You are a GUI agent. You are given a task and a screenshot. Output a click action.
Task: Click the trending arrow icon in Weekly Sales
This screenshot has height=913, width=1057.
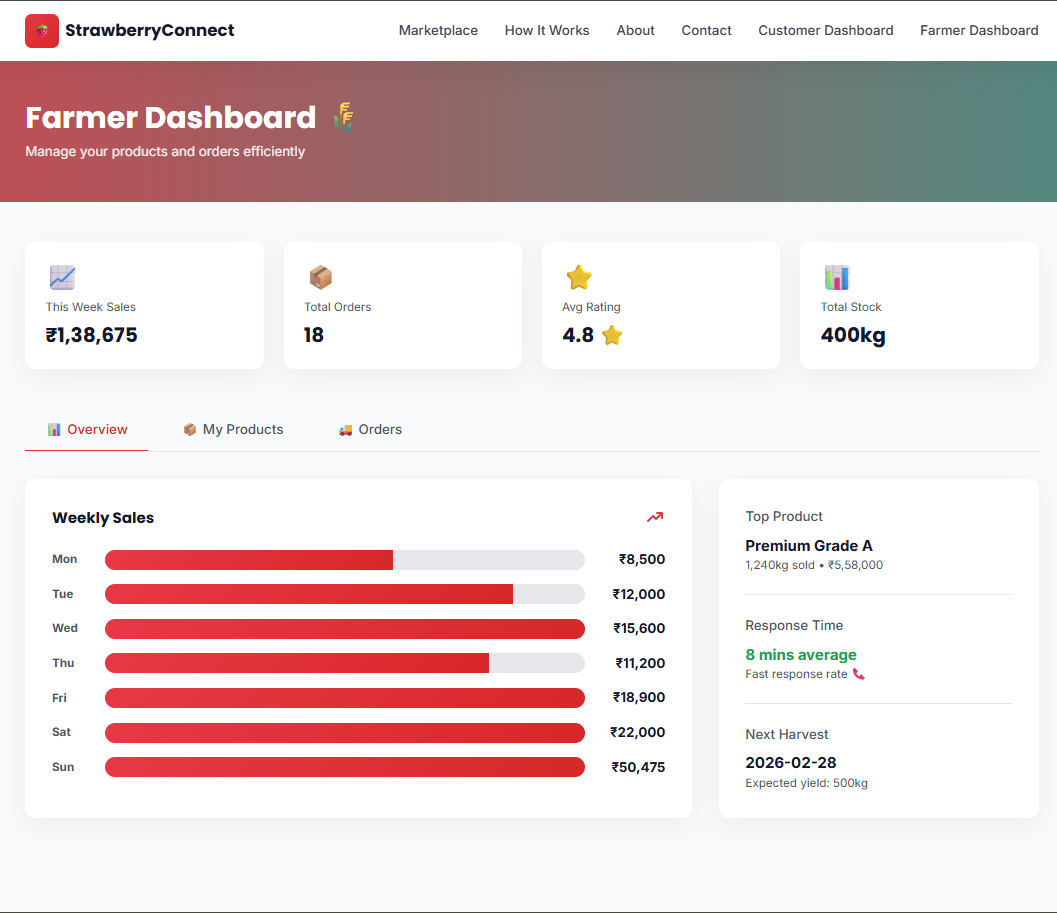click(x=655, y=517)
